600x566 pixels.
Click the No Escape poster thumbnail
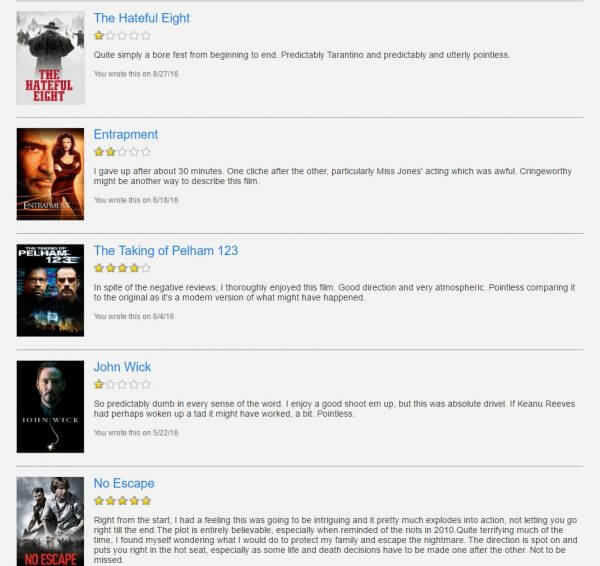50,521
